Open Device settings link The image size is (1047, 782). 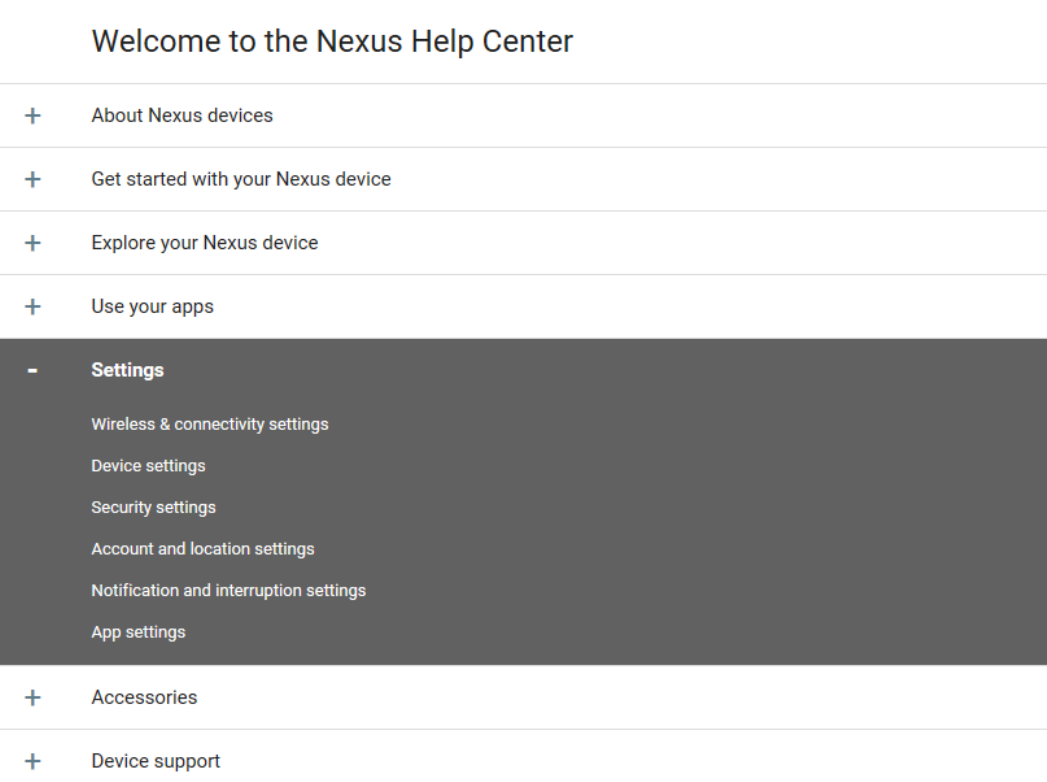pyautogui.click(x=148, y=465)
